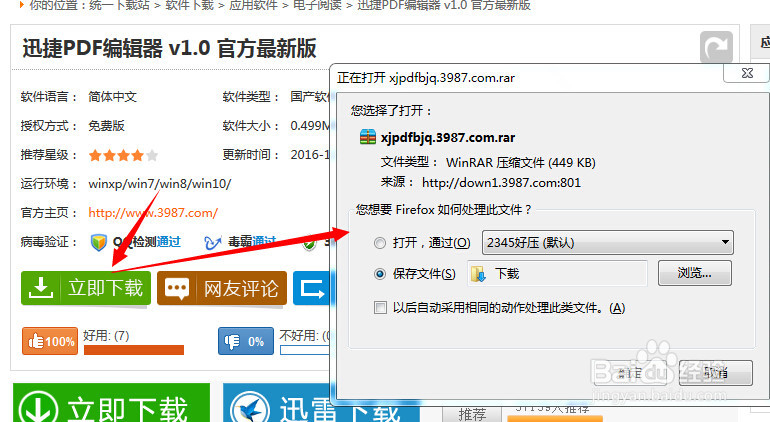Open 电子阅读 breadcrumb link
The width and height of the screenshot is (770, 422).
pos(317,5)
